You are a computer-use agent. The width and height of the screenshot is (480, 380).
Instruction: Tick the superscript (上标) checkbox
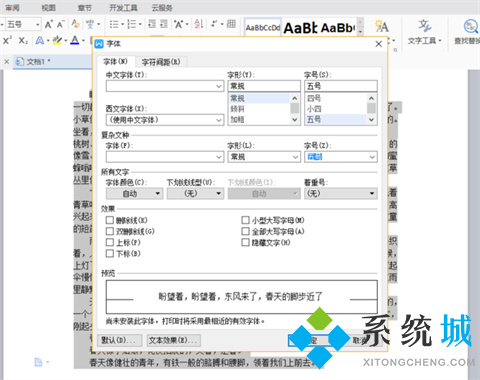point(110,242)
